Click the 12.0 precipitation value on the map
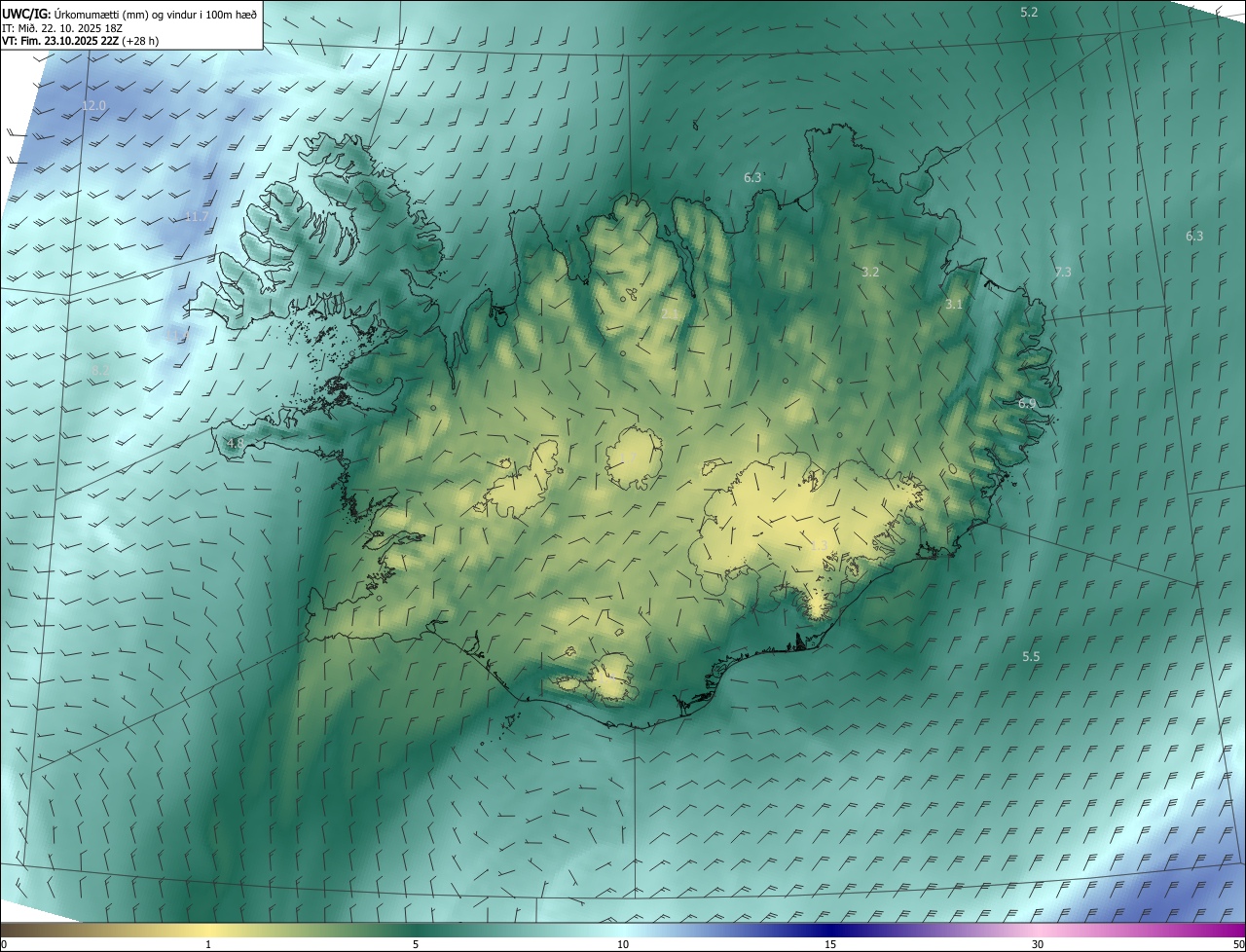This screenshot has height=952, width=1246. [x=93, y=105]
